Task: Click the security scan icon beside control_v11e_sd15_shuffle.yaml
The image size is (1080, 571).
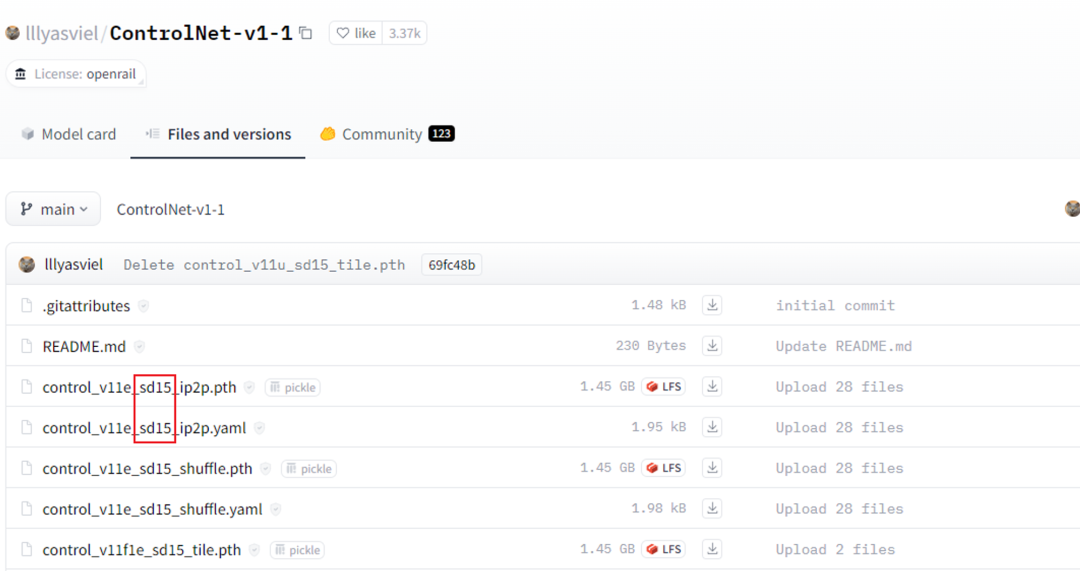Action: pos(276,509)
